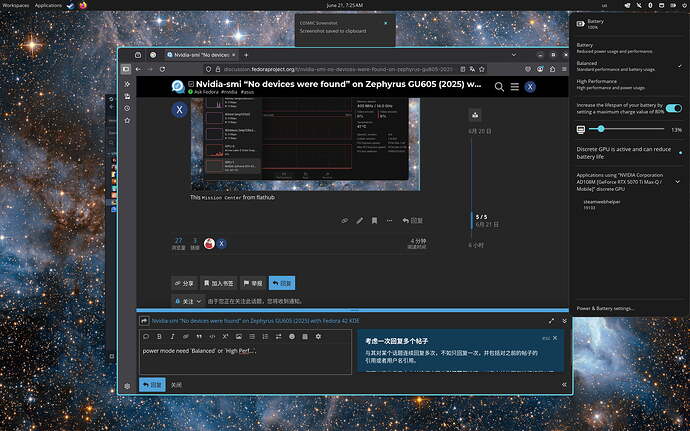Open Power & Battery settings link
690x431 pixels.
tap(605, 308)
